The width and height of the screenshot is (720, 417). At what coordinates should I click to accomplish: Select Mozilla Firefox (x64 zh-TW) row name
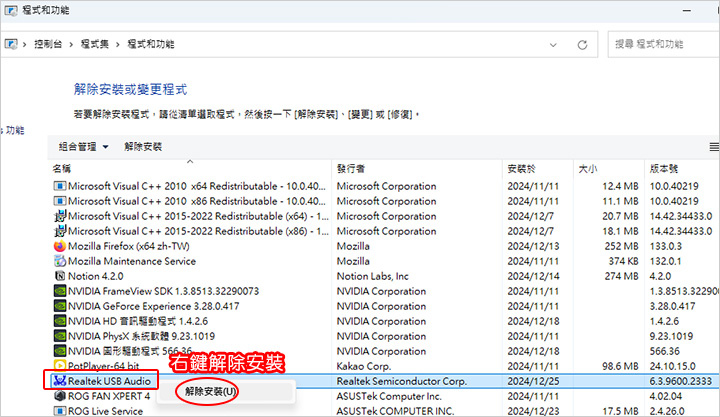pyautogui.click(x=129, y=246)
